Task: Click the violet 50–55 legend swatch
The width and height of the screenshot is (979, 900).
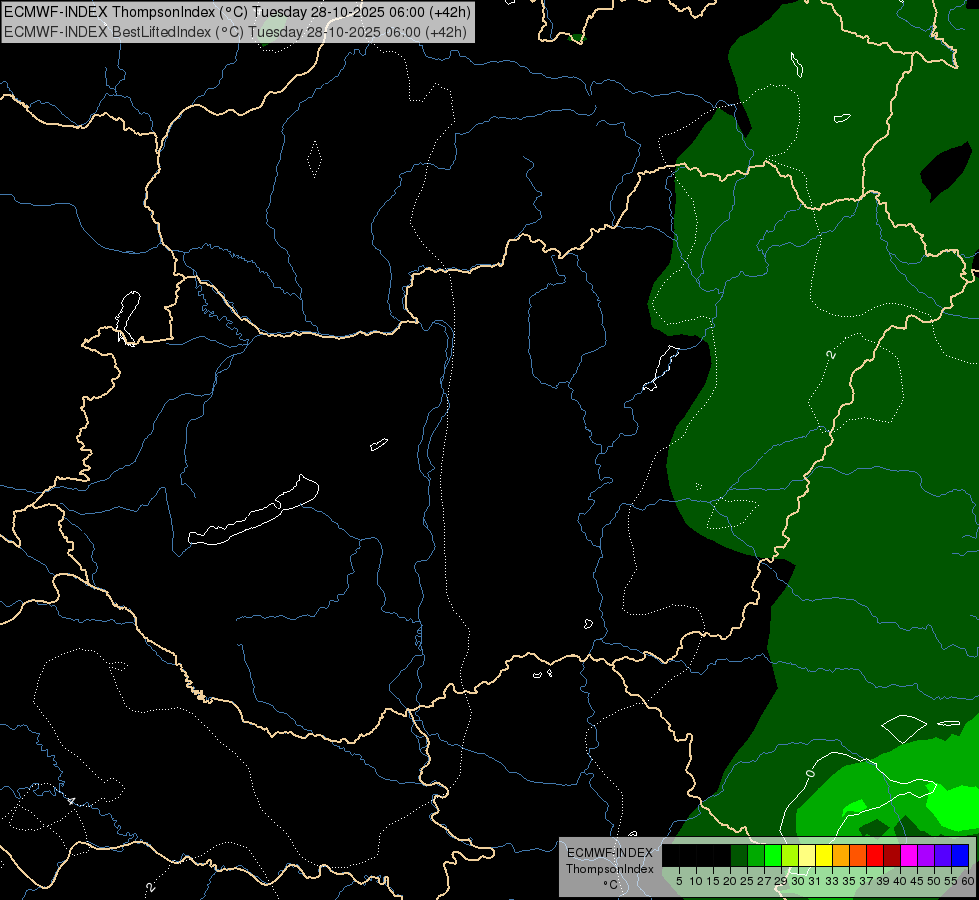Action: 944,855
